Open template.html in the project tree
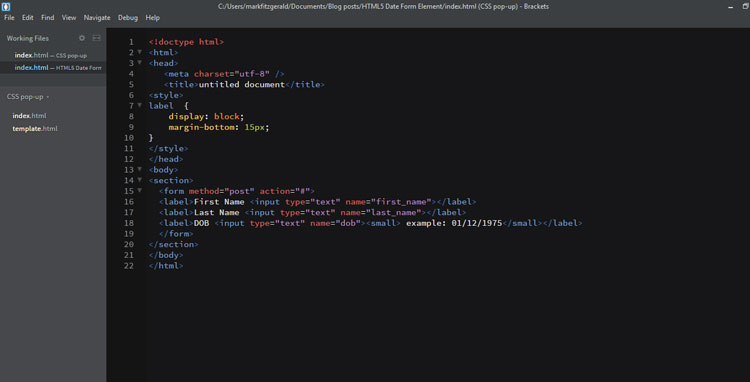750x382 pixels. pyautogui.click(x=35, y=129)
